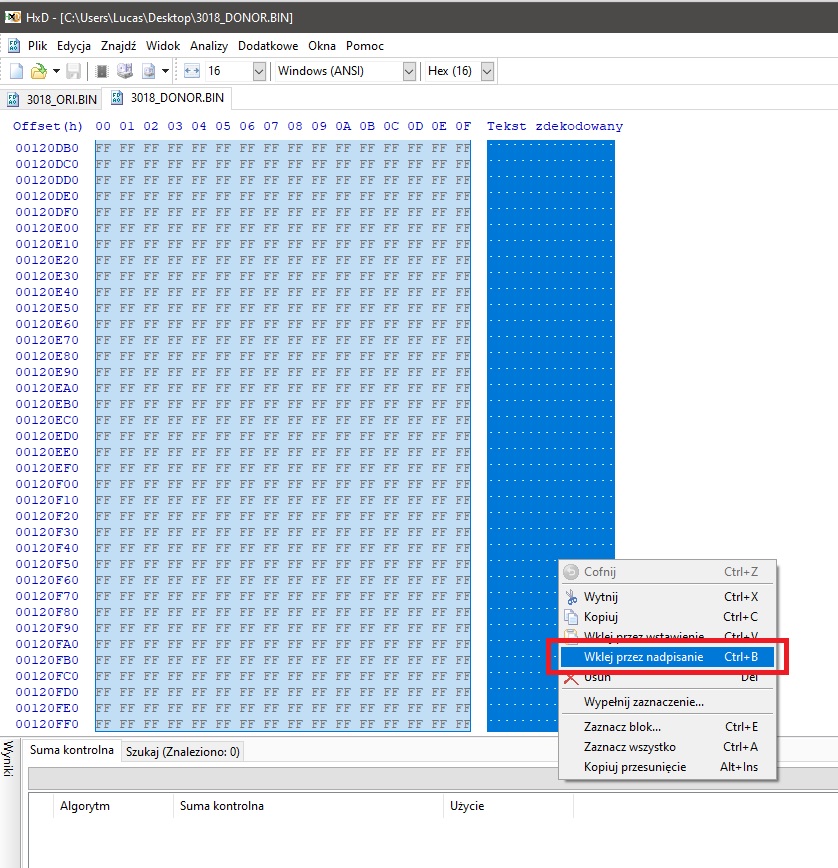Click the file icon on the 3018_DONOR.BIN tab
Image resolution: width=838 pixels, height=868 pixels.
tap(117, 98)
